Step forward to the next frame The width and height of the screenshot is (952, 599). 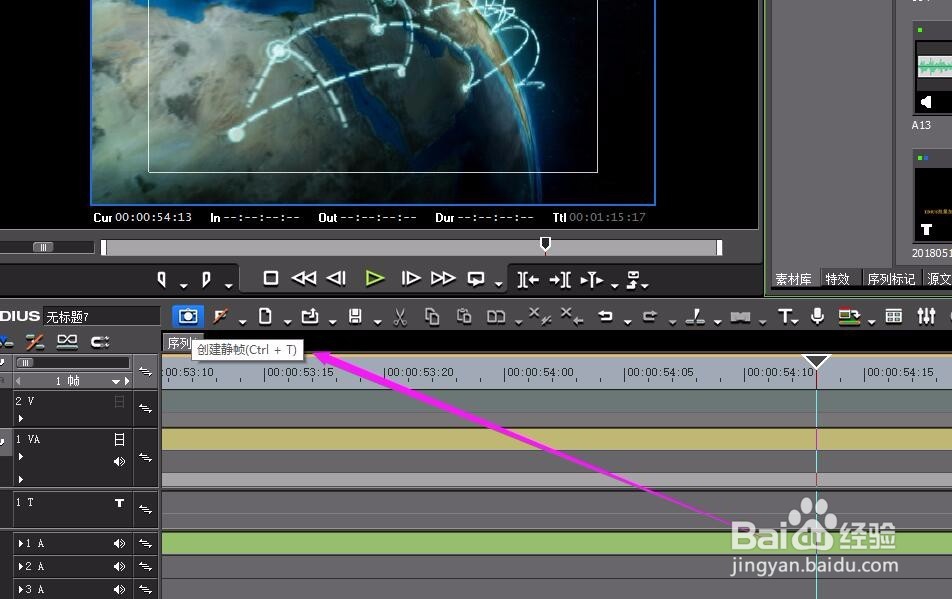411,279
